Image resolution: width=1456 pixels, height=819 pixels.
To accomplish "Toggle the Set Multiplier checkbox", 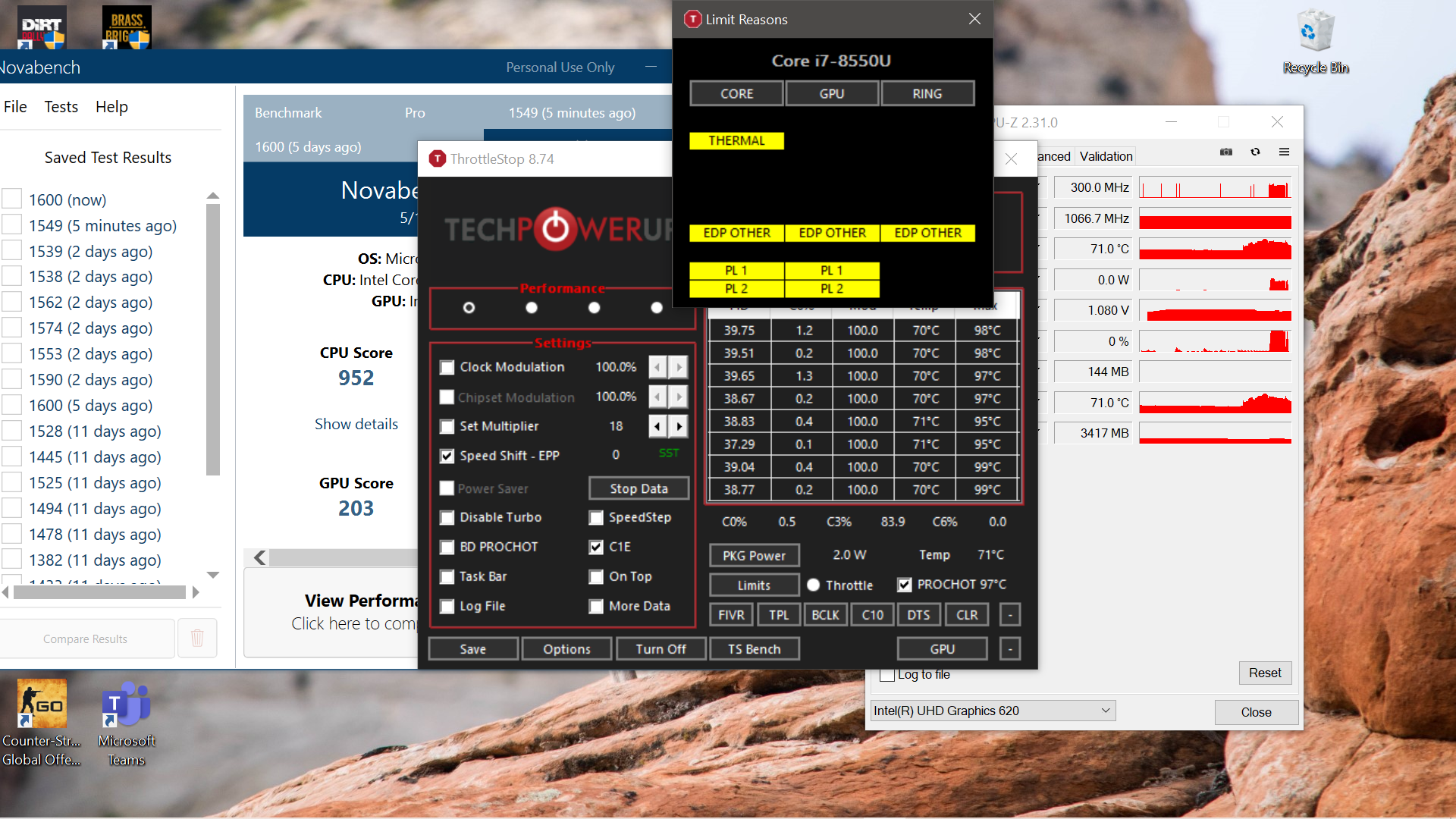I will pyautogui.click(x=447, y=427).
